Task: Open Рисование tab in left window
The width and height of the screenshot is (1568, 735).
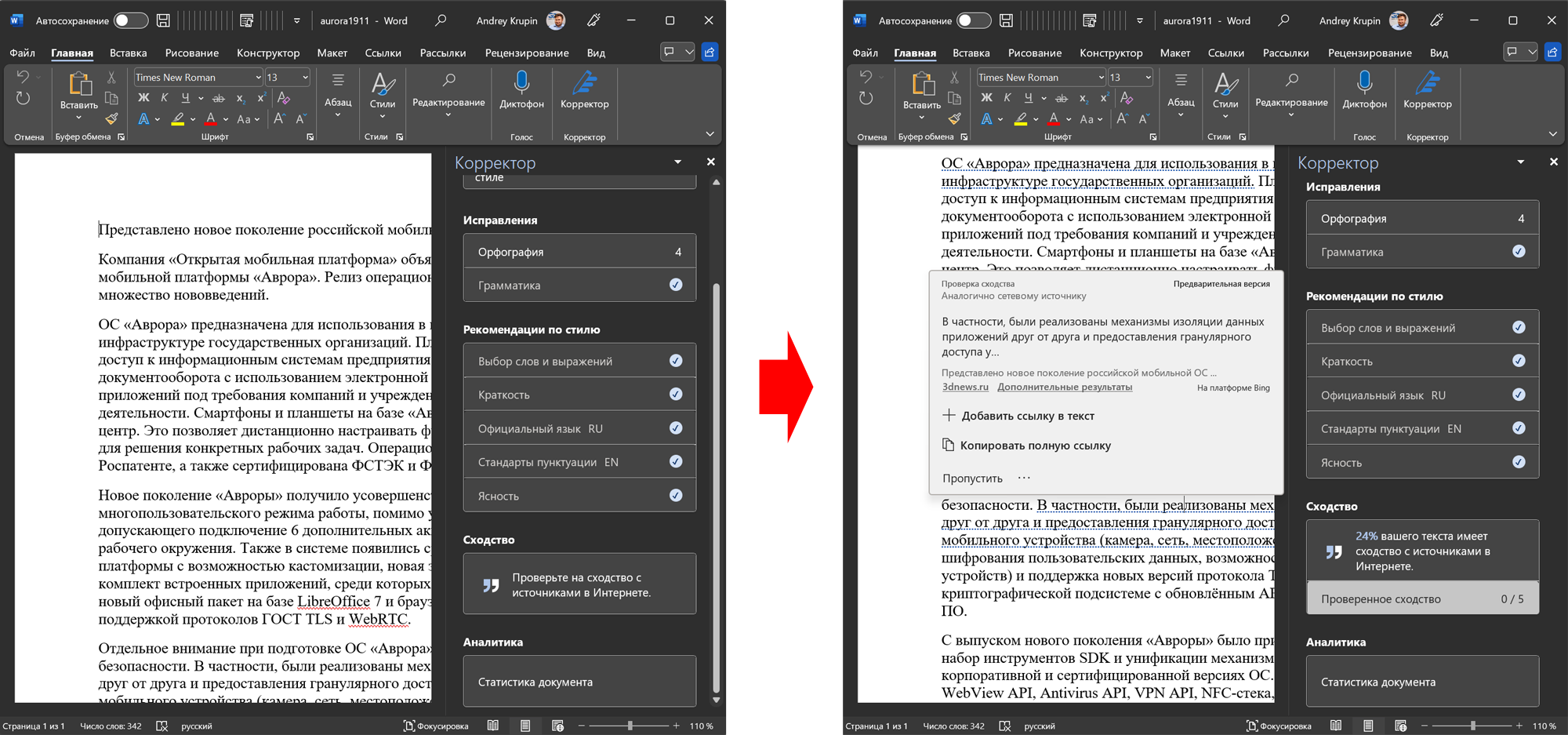Action: (191, 53)
